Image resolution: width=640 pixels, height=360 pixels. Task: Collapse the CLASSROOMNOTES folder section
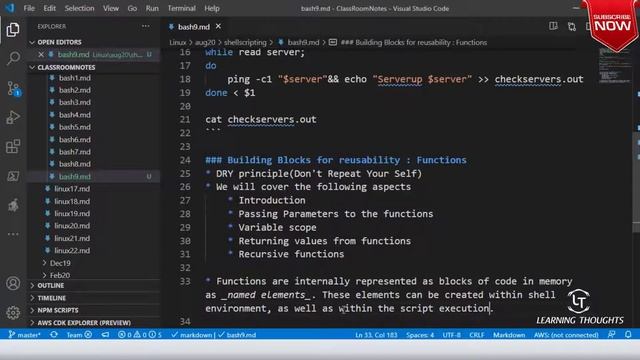(x=66, y=67)
